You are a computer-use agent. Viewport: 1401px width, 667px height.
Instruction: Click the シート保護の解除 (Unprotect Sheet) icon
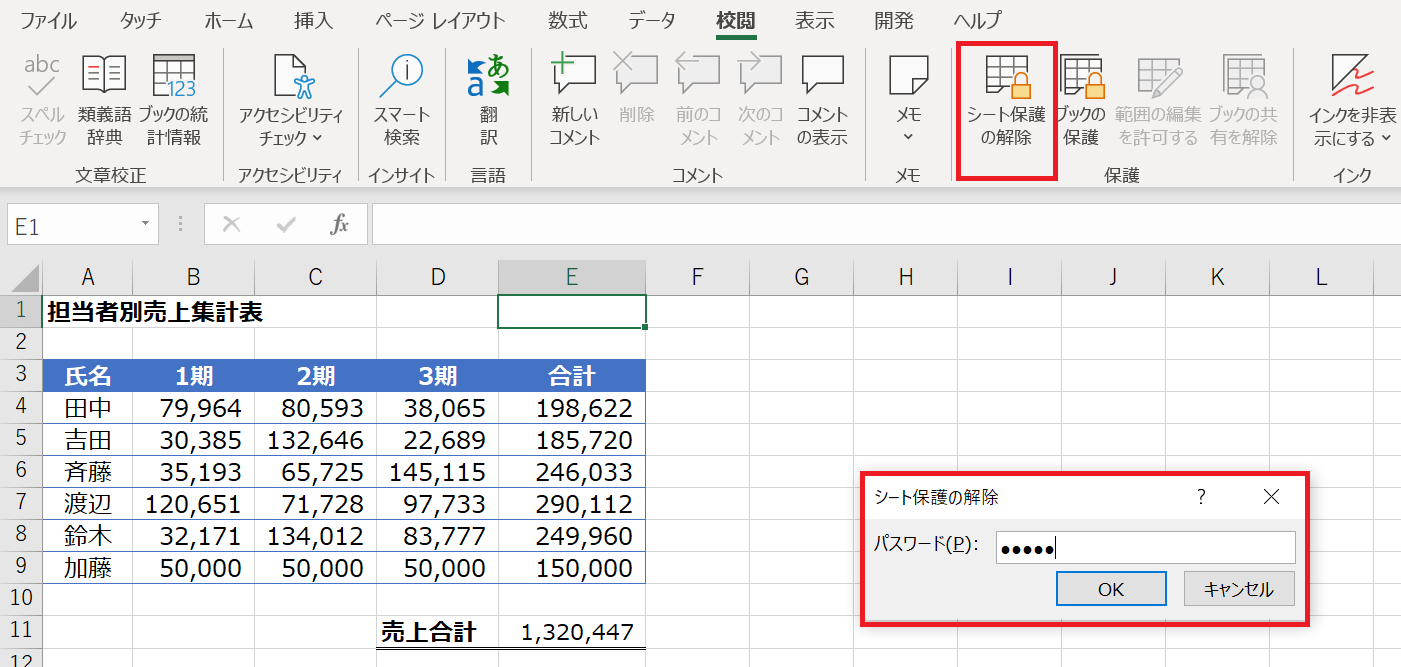click(x=1006, y=100)
